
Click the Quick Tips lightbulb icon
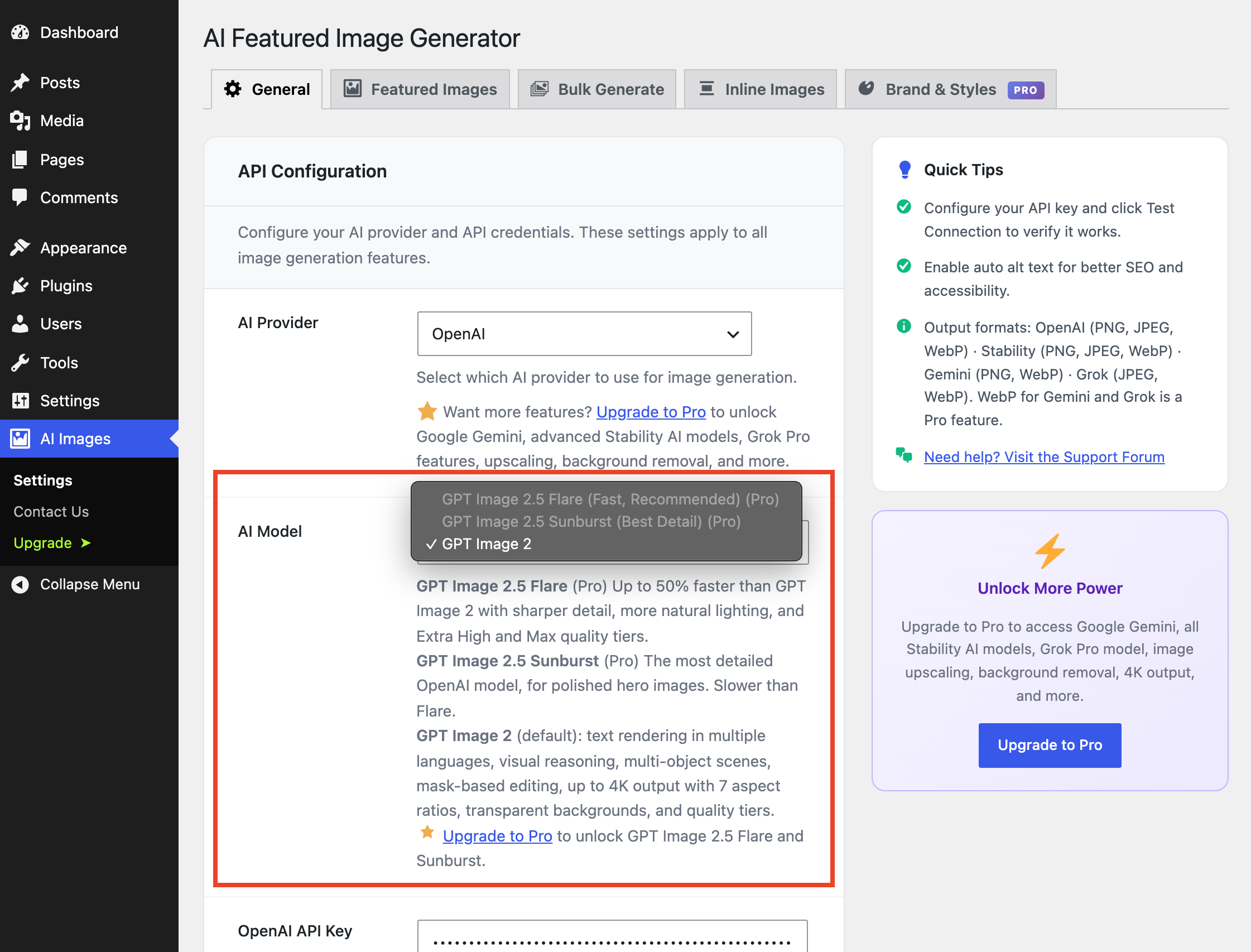click(x=905, y=170)
